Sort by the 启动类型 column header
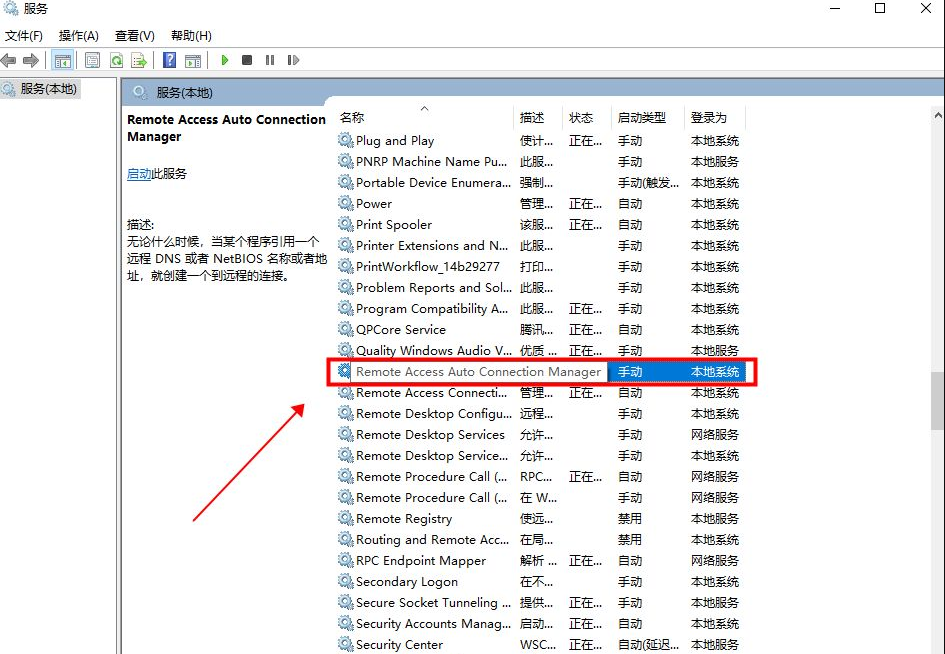The height and width of the screenshot is (654, 945). [x=642, y=118]
